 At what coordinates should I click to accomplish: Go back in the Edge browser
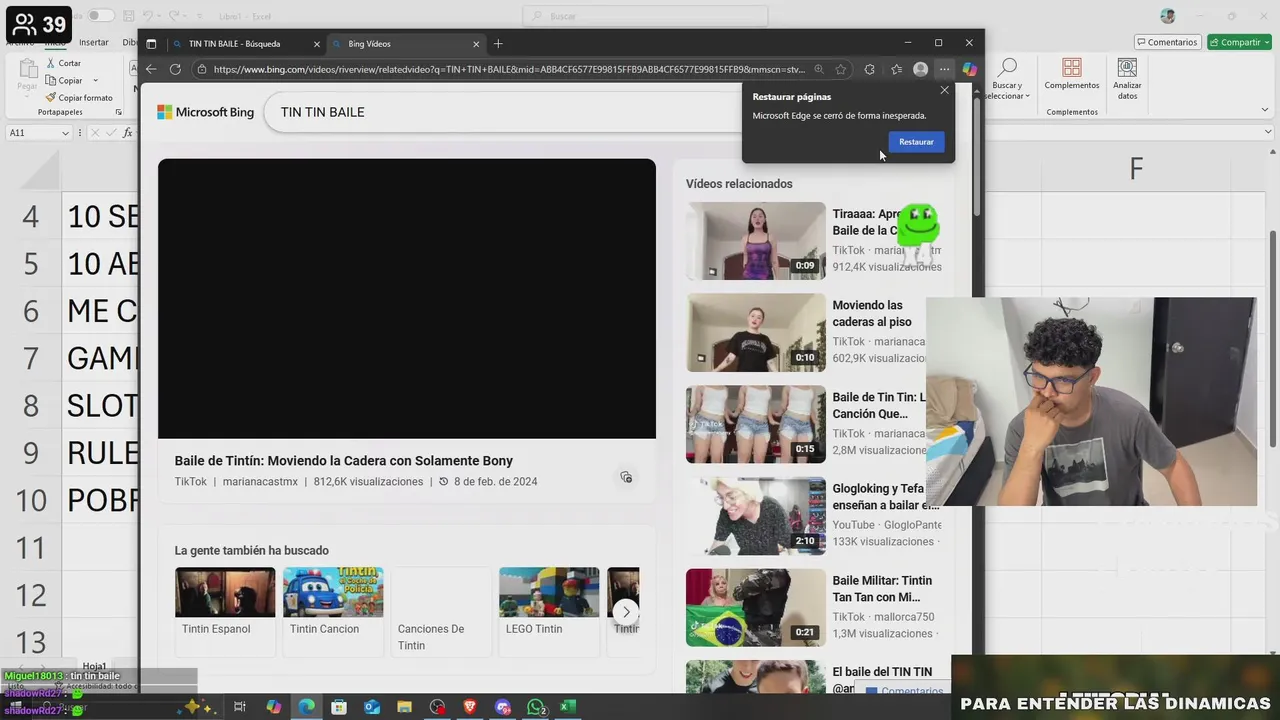[x=151, y=69]
